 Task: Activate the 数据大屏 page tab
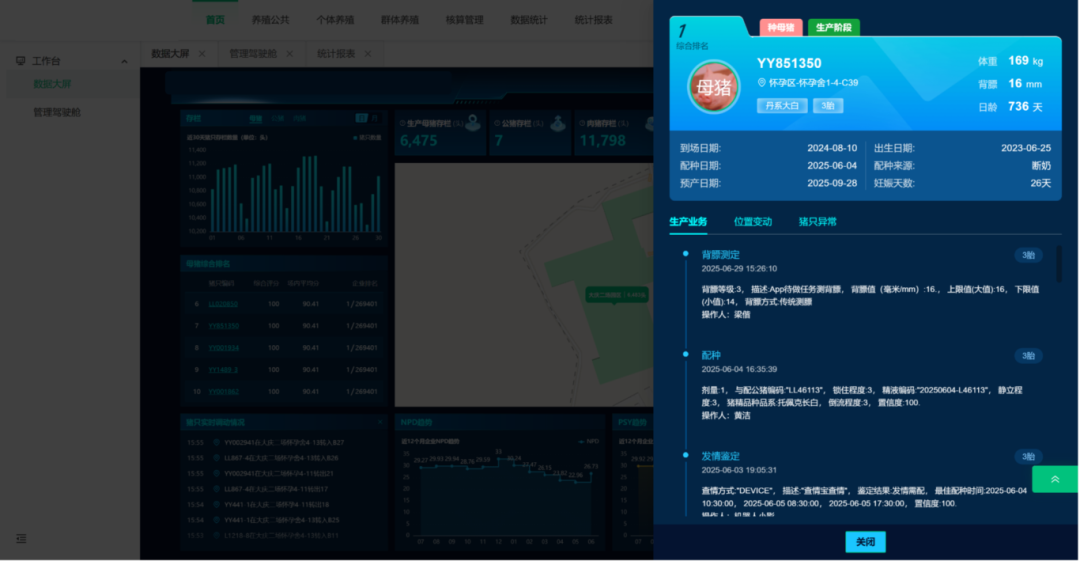(170, 54)
